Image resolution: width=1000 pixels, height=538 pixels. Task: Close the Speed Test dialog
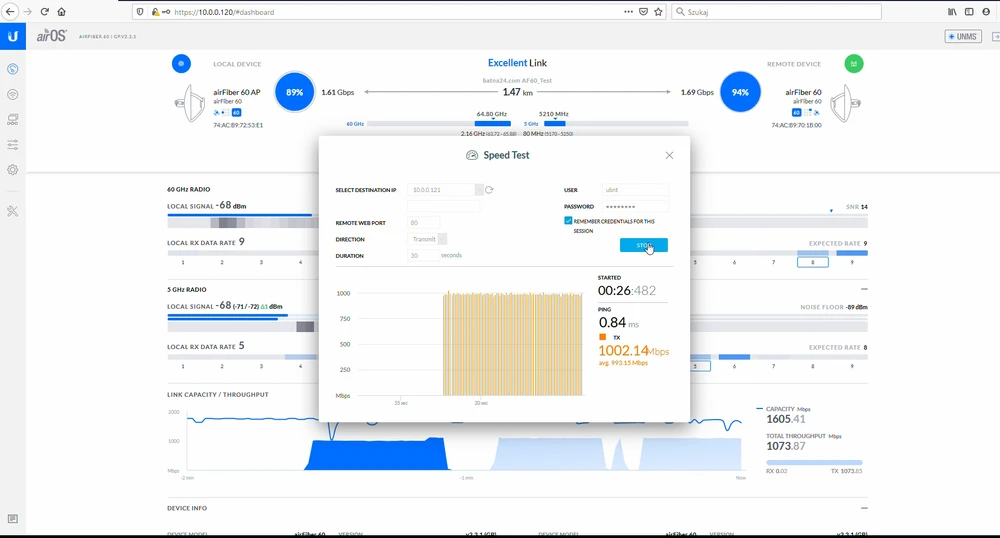669,156
